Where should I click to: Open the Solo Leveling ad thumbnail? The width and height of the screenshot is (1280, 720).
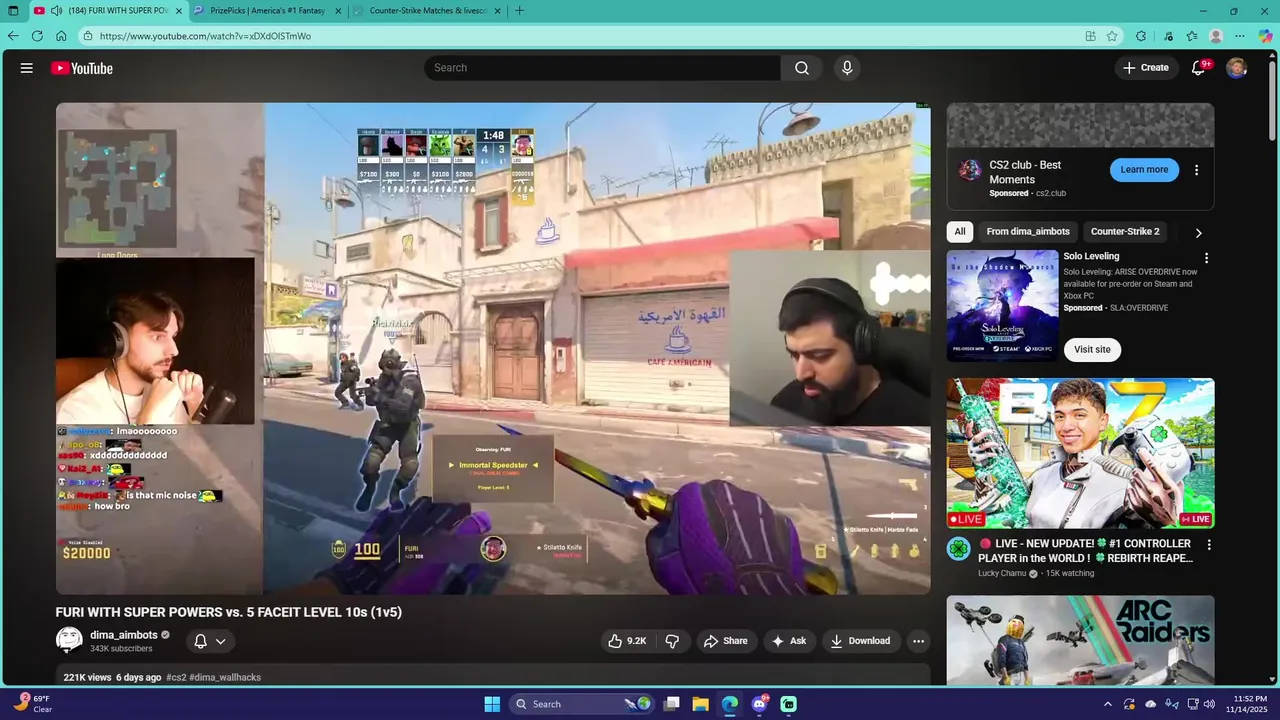click(1002, 306)
